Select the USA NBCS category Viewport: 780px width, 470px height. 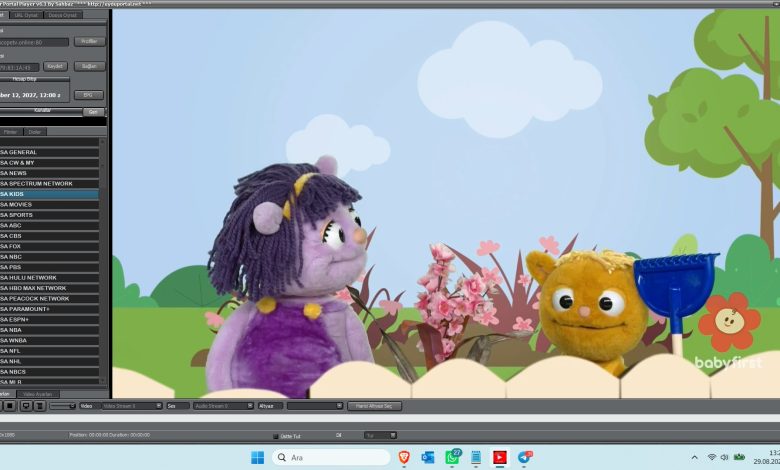[49, 372]
